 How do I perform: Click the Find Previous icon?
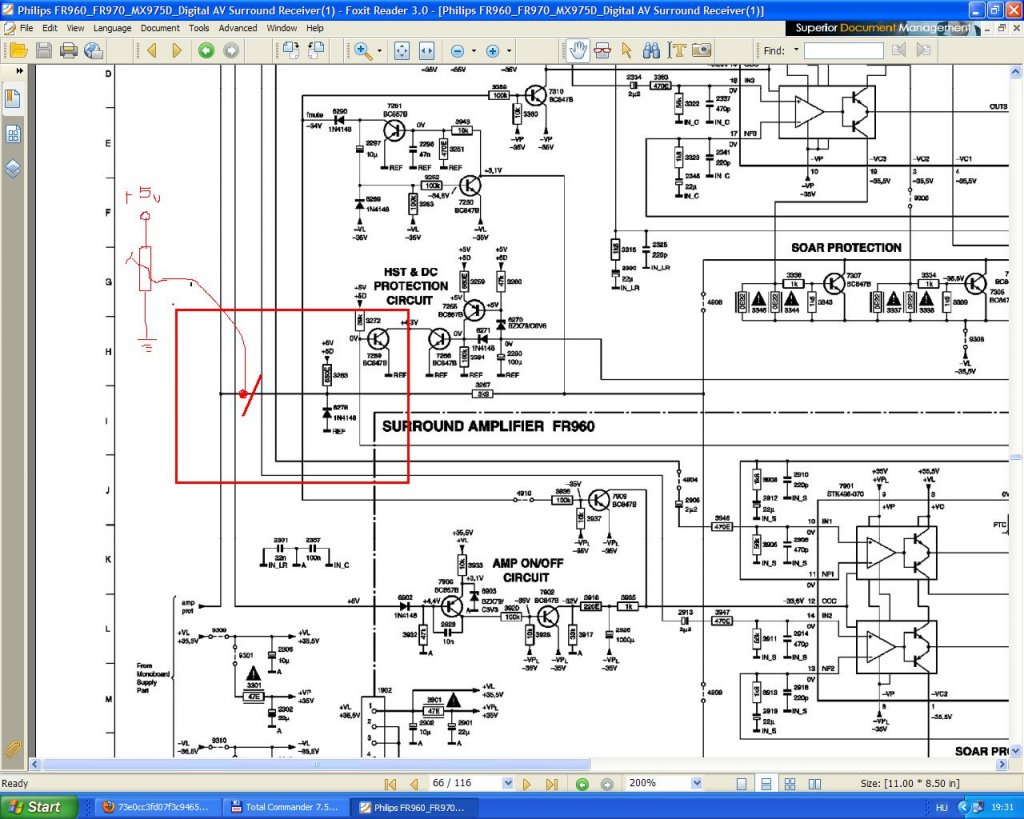click(x=899, y=50)
